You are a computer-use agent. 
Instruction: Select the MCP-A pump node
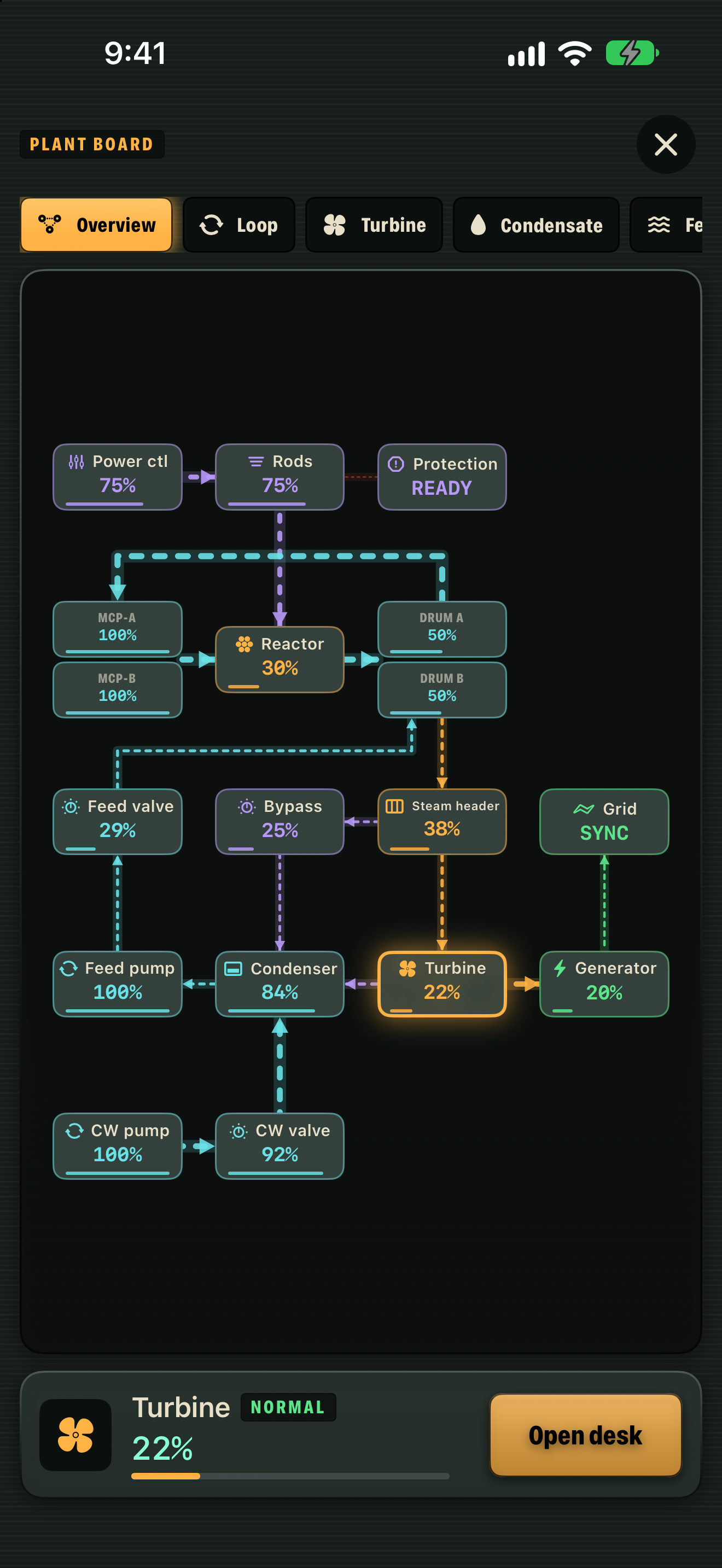(x=118, y=629)
